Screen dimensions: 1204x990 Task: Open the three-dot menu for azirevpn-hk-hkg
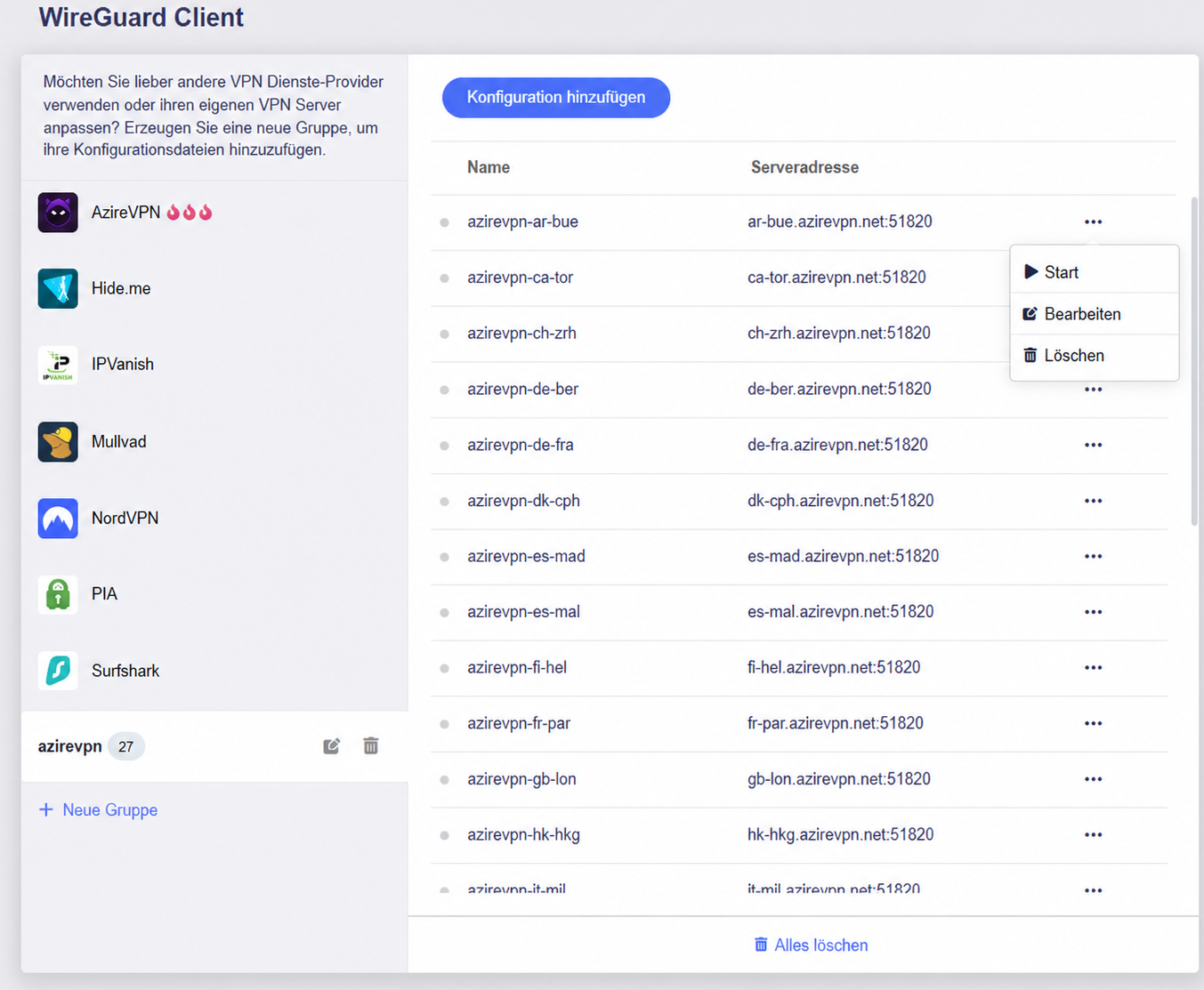[1094, 834]
